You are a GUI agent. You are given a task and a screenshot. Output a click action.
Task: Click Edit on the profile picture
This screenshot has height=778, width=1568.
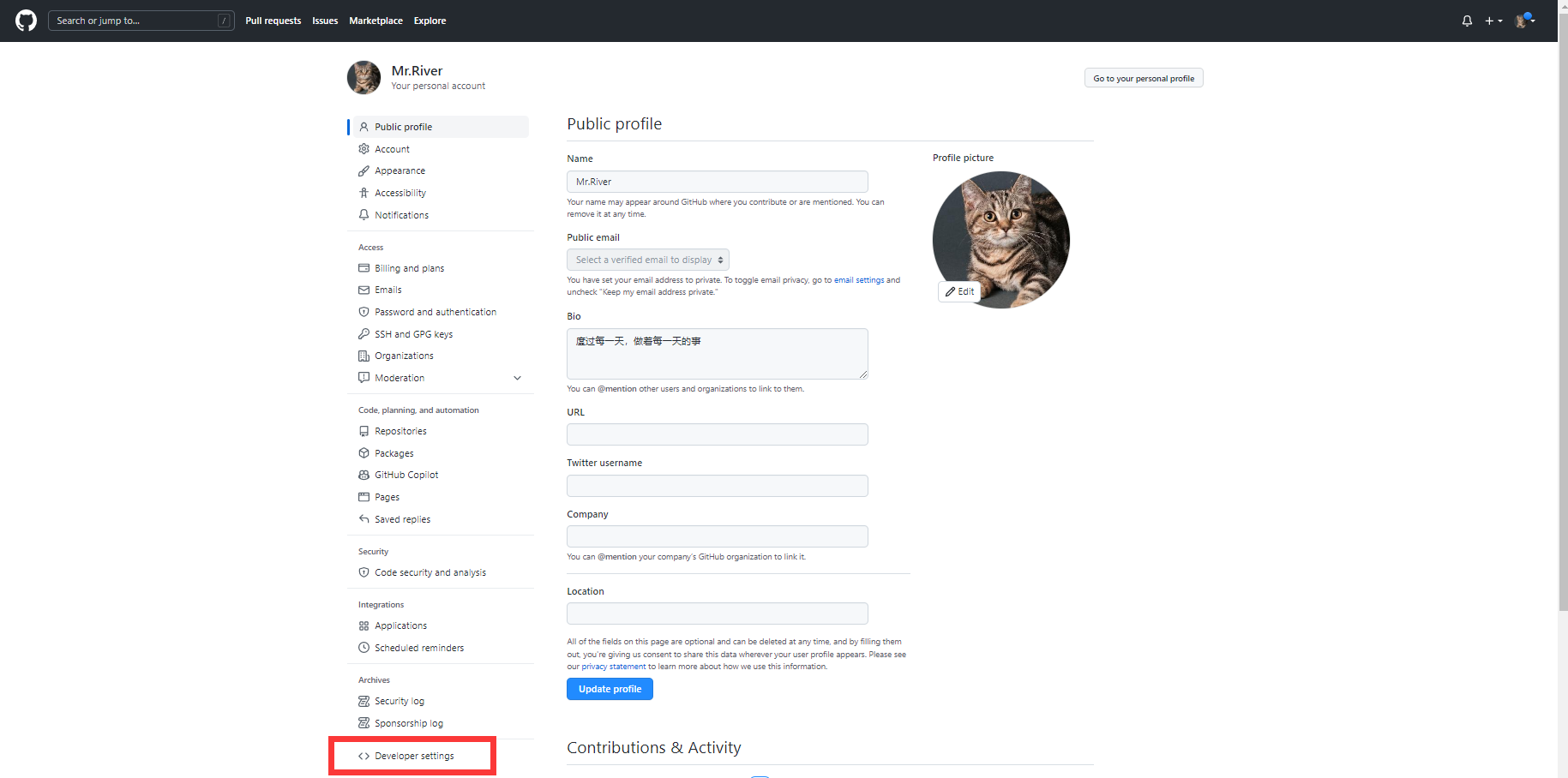click(x=959, y=291)
